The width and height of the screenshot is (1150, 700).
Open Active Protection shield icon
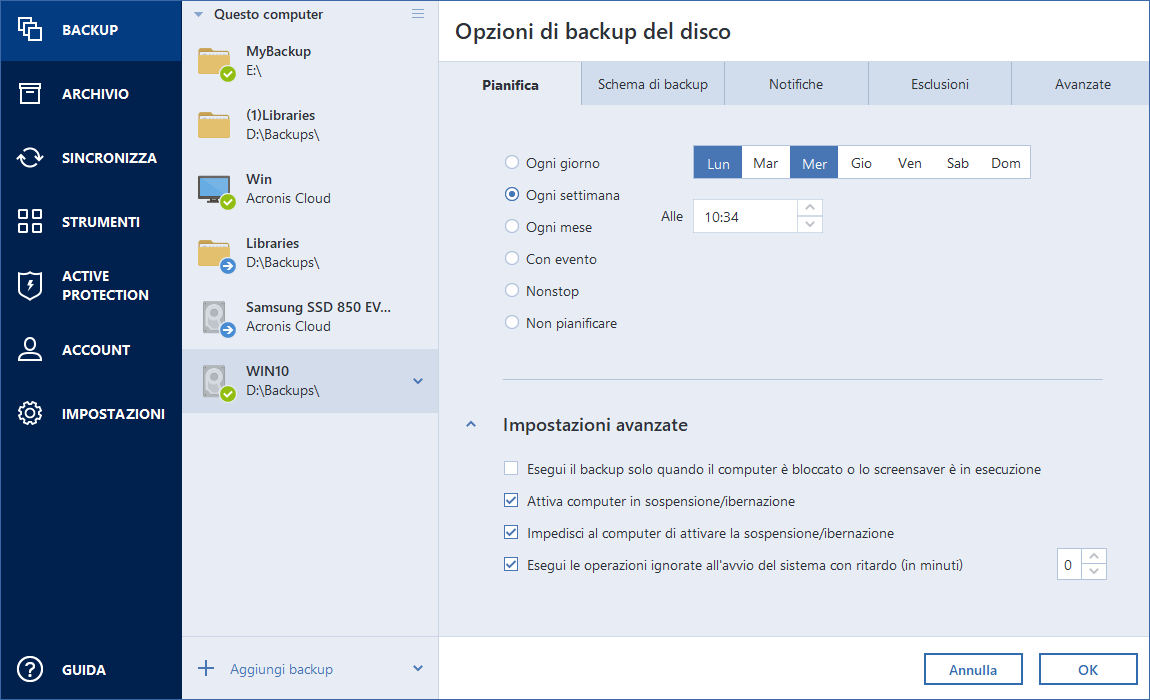click(x=30, y=286)
